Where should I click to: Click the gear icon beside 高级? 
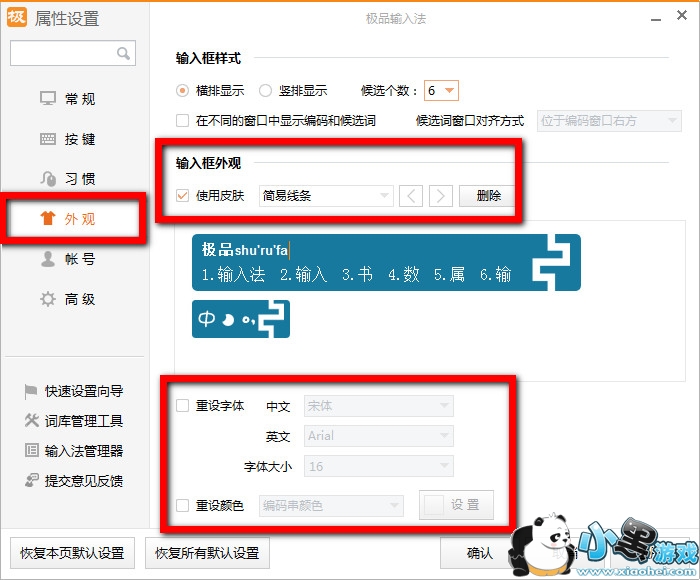pos(48,299)
